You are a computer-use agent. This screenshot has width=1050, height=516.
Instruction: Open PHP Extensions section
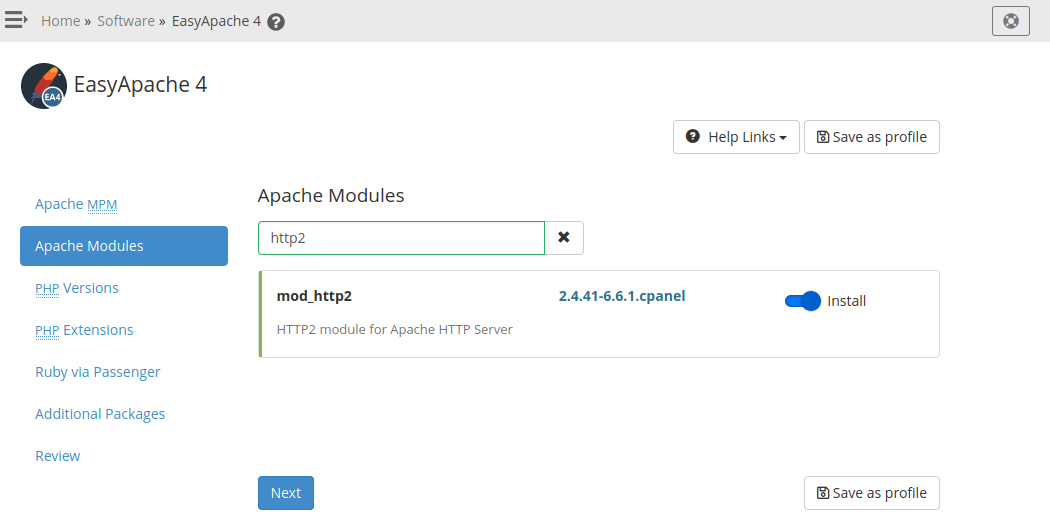coord(84,330)
